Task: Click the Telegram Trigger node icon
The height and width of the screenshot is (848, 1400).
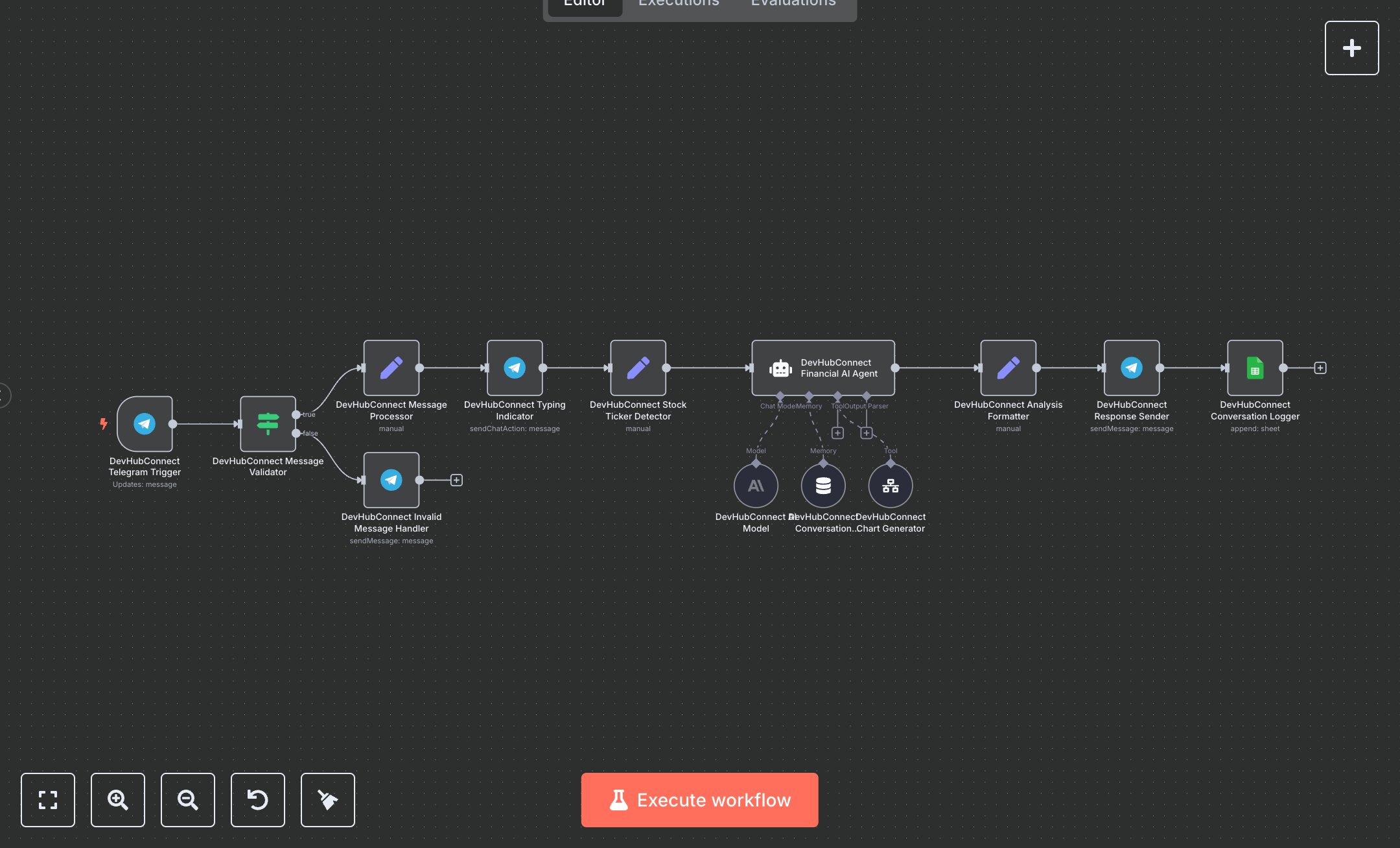Action: [x=145, y=424]
